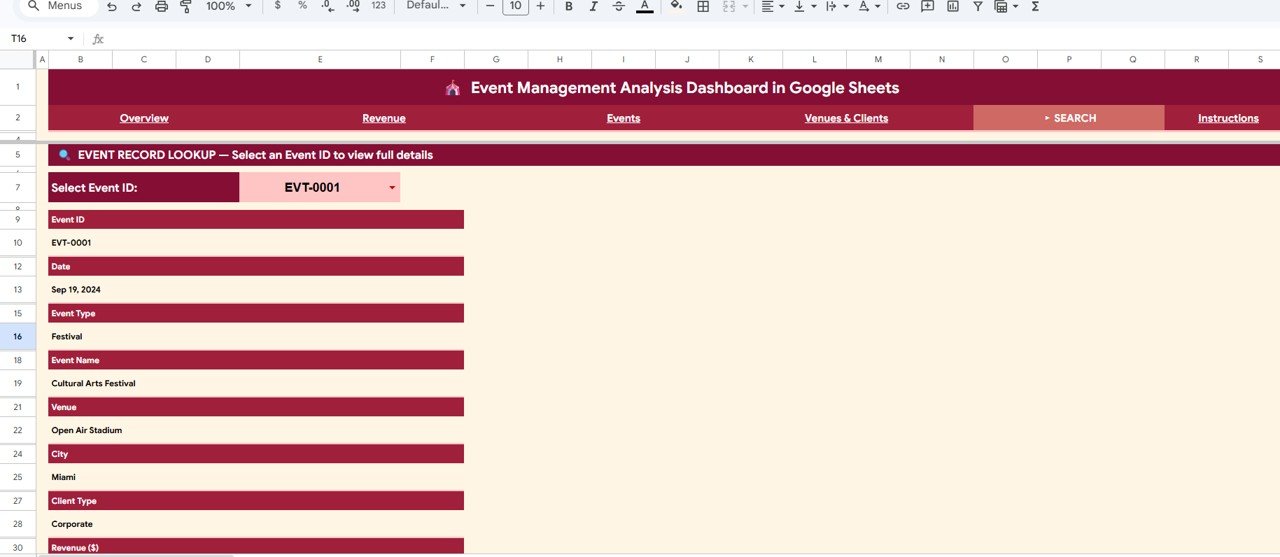Click the 'Sep 19, 2024' cell
1280x557 pixels.
[256, 289]
